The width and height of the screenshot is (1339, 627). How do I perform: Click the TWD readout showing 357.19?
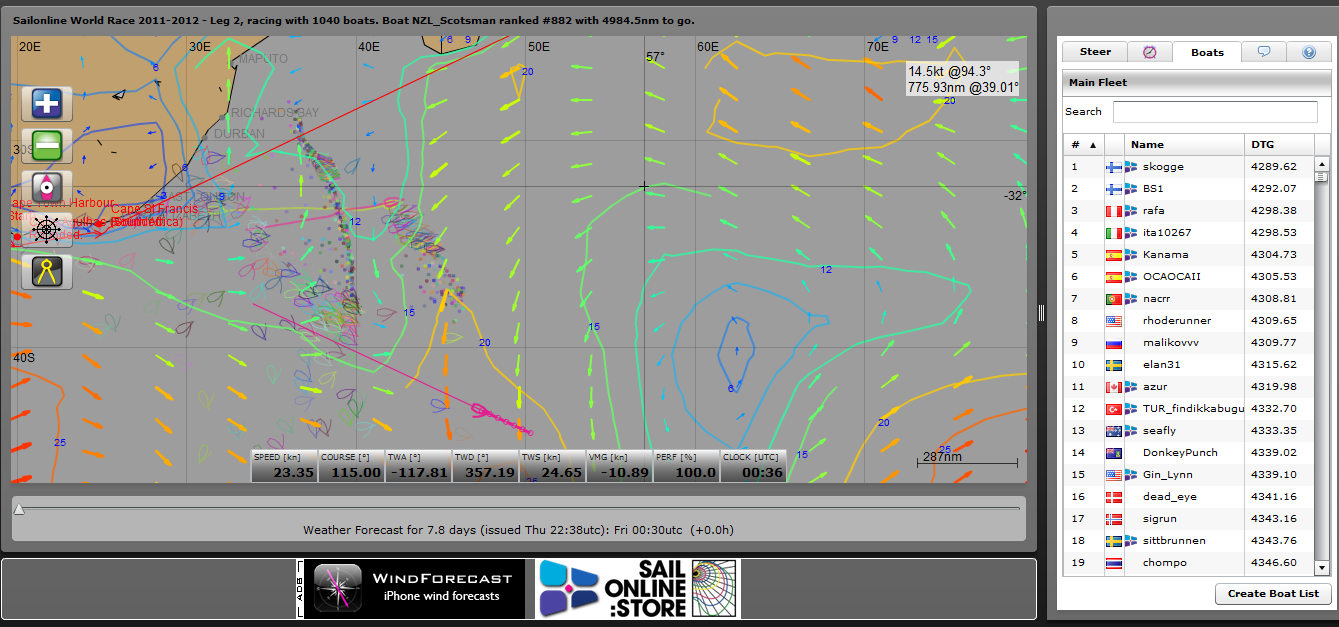pos(485,466)
